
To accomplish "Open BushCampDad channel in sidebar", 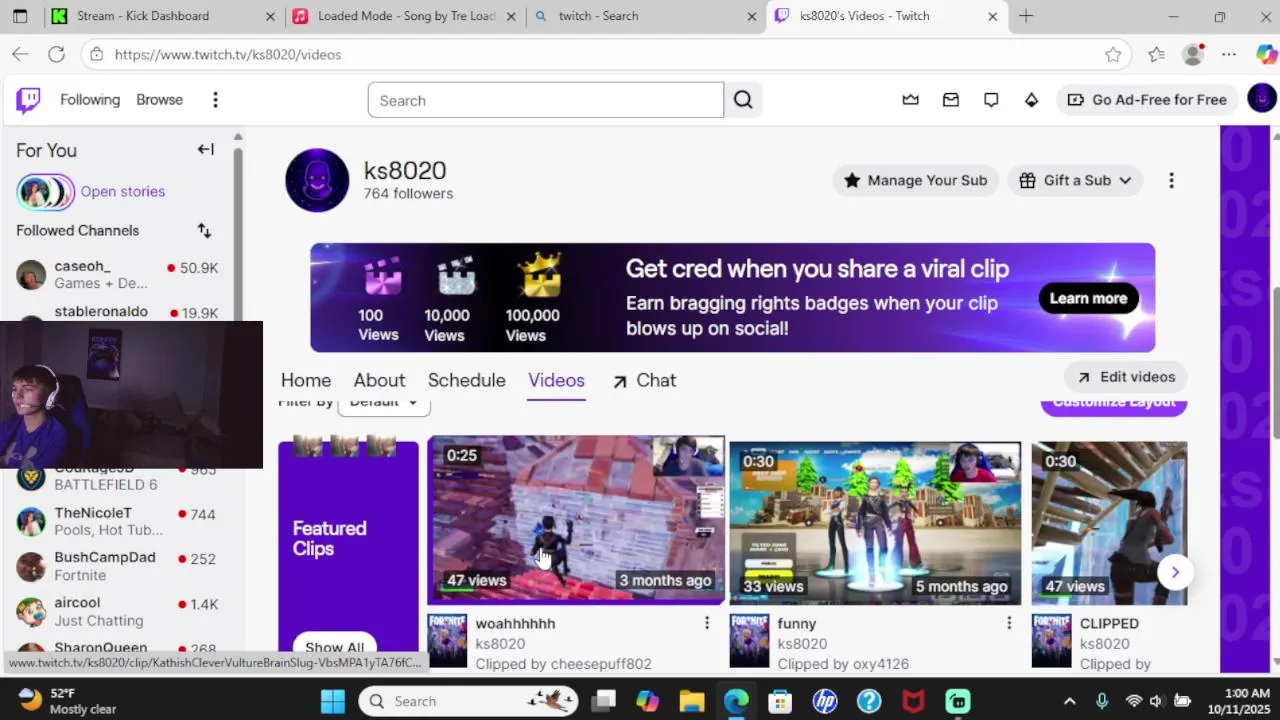I will pos(117,566).
